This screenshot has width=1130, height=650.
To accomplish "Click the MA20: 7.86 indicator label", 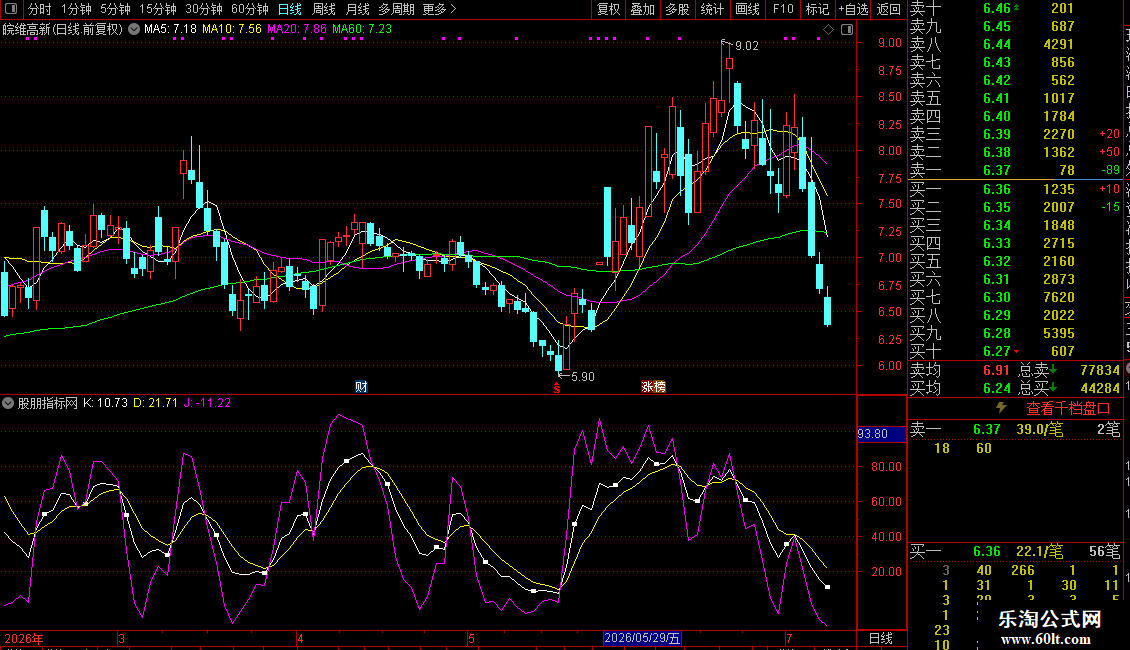I will 296,29.
